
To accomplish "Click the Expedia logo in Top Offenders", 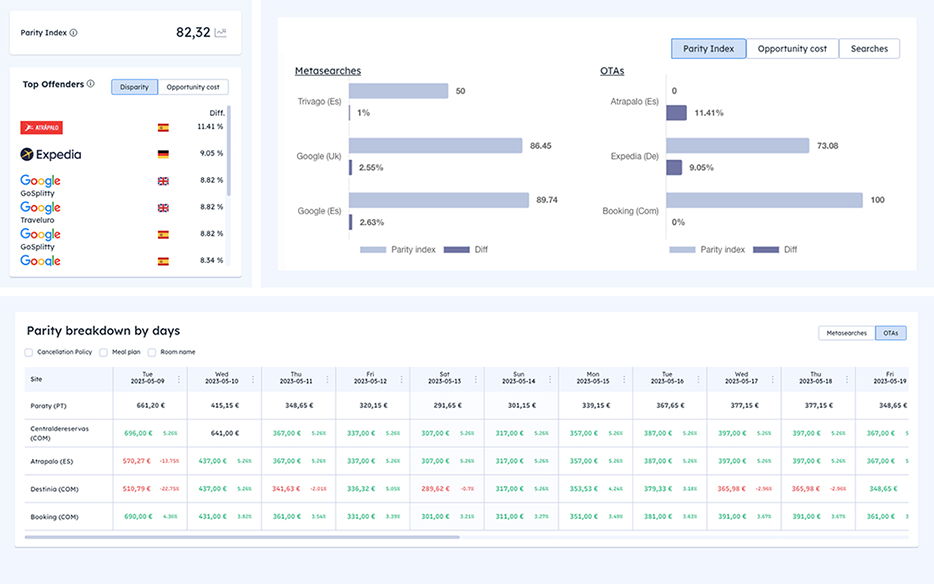I will [x=51, y=154].
